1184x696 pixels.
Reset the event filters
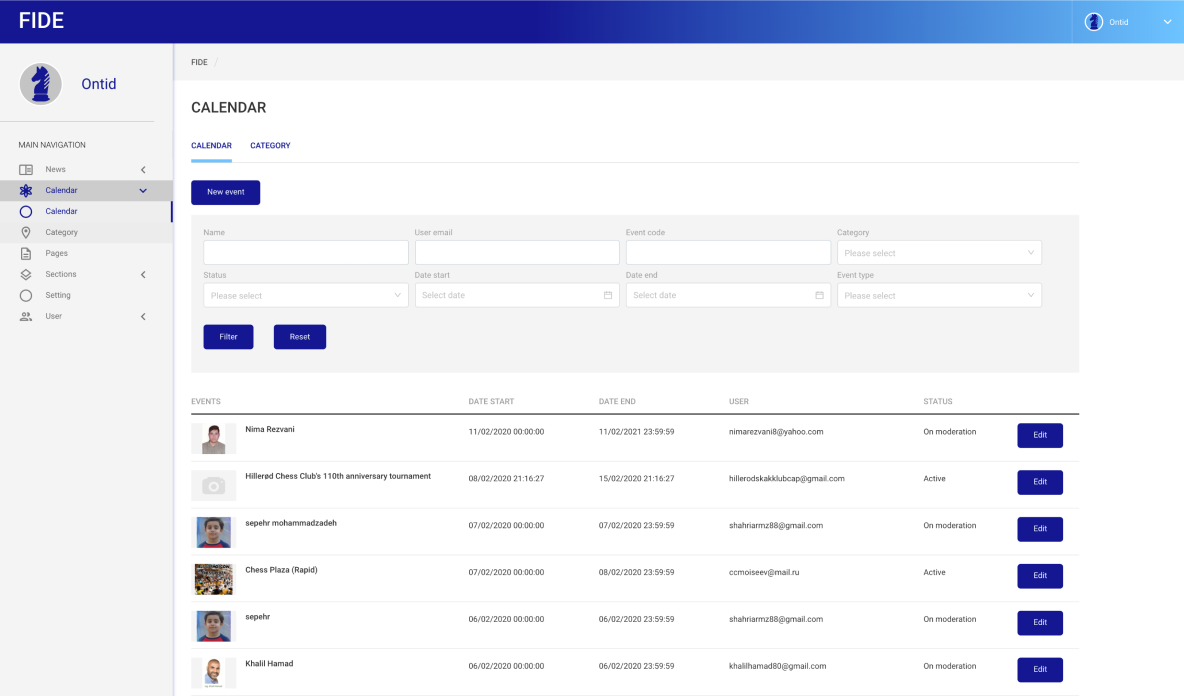coord(299,336)
